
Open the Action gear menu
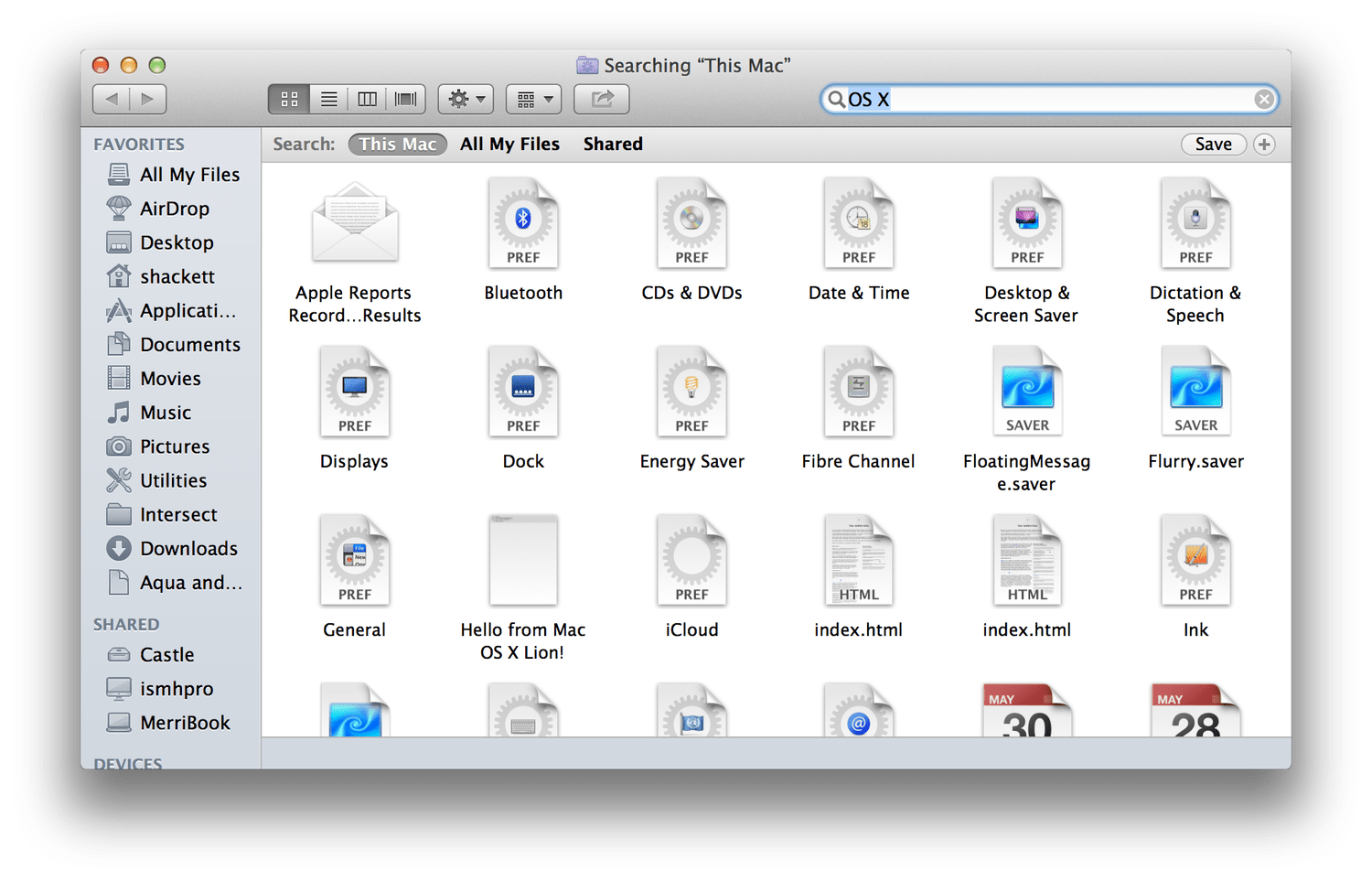point(466,99)
